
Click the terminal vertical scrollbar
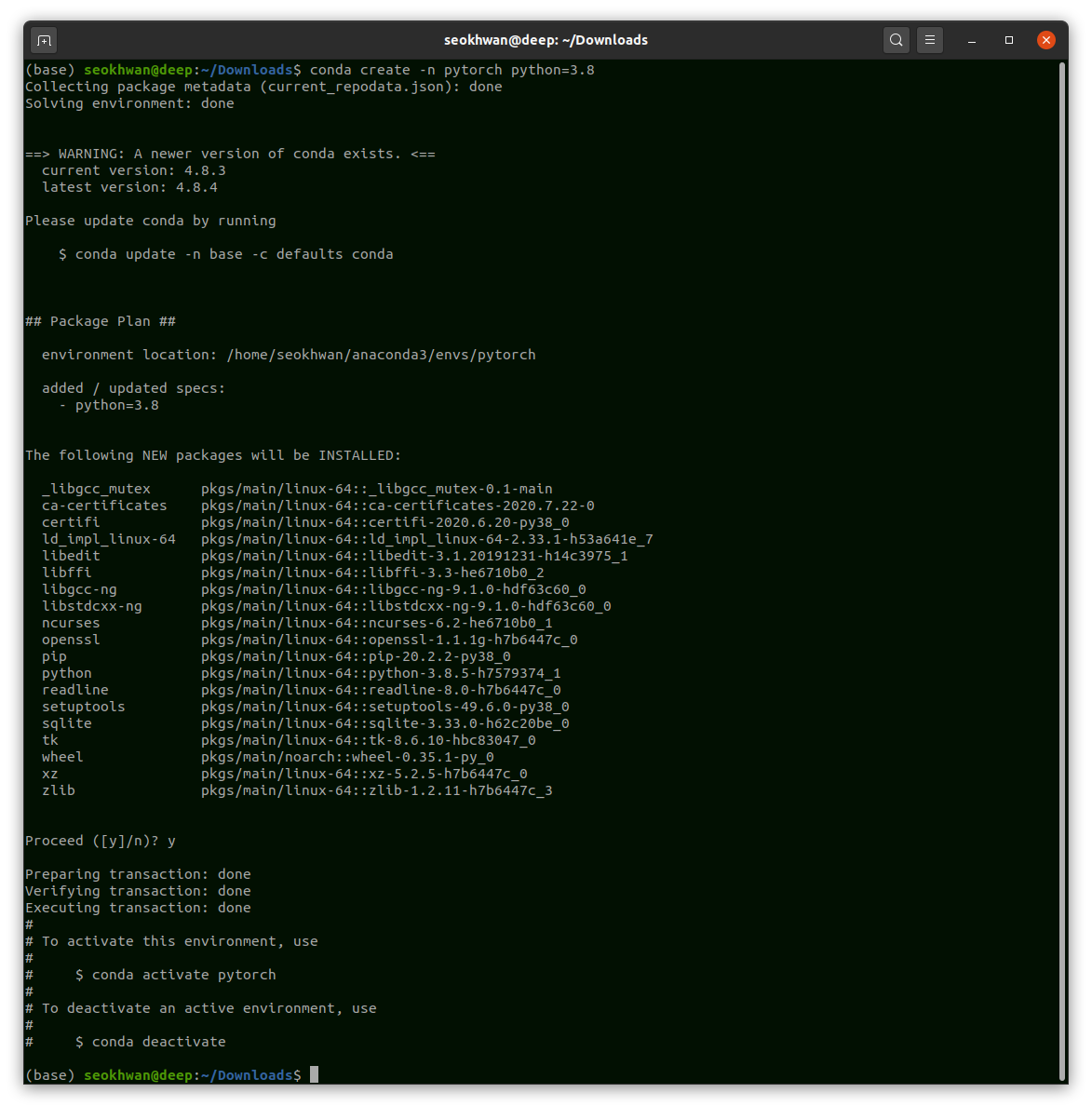(1062, 572)
